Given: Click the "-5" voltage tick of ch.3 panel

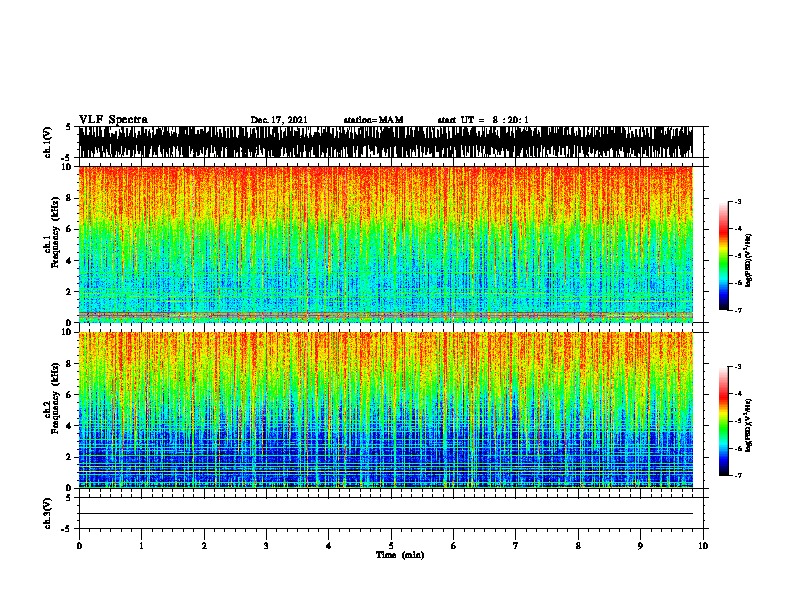Looking at the screenshot, I should point(67,529).
